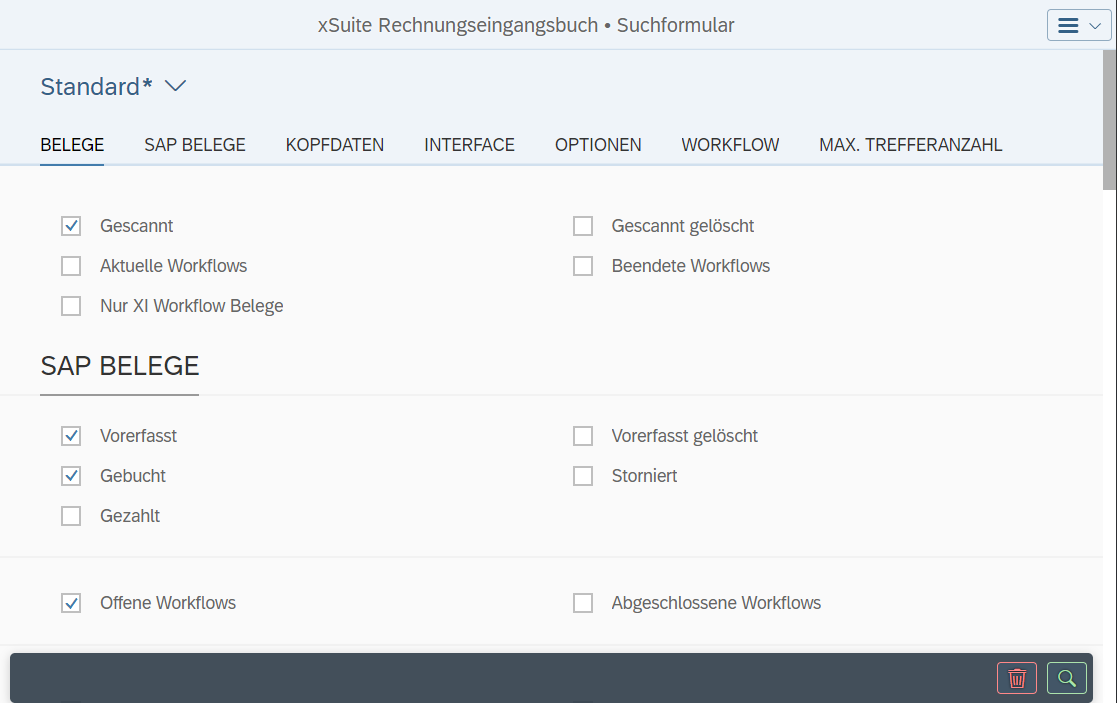
Task: Enable the Aktuelle Workflows option
Action: point(70,265)
